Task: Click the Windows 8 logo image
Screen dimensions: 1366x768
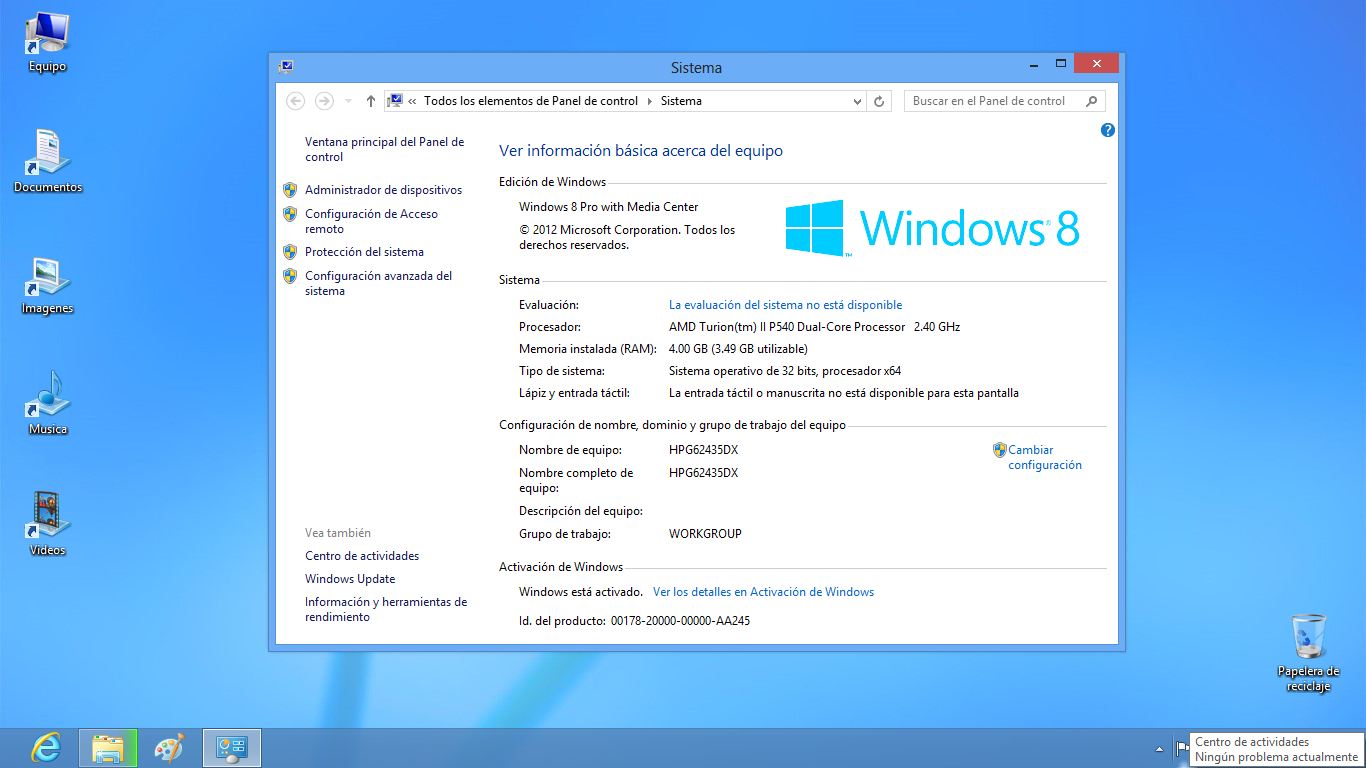Action: [x=932, y=228]
